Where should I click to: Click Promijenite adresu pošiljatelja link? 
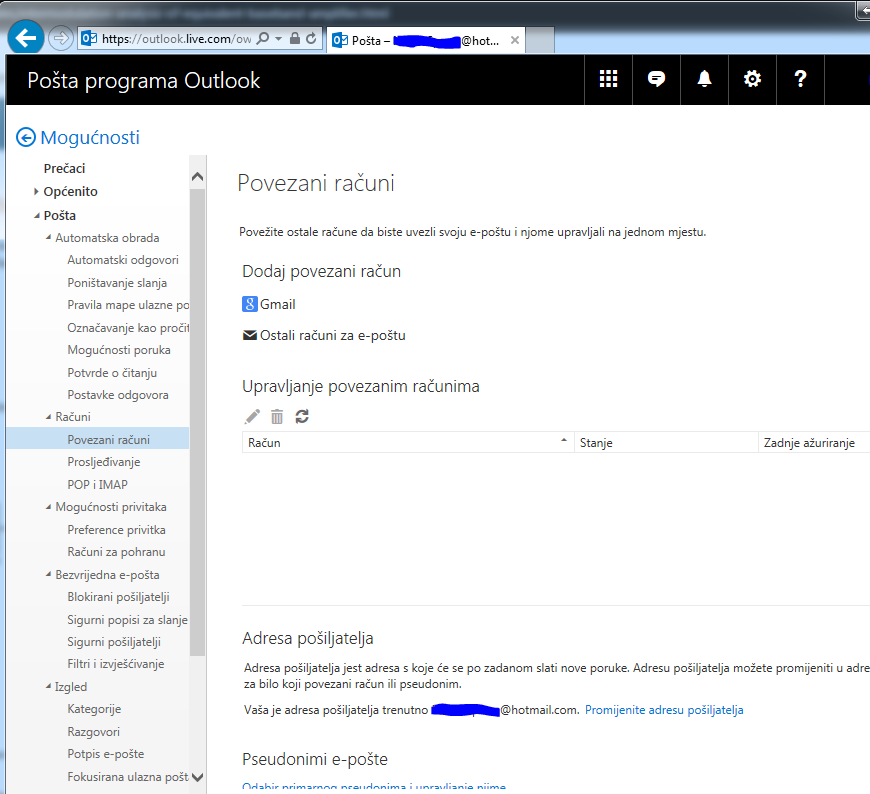pyautogui.click(x=664, y=710)
